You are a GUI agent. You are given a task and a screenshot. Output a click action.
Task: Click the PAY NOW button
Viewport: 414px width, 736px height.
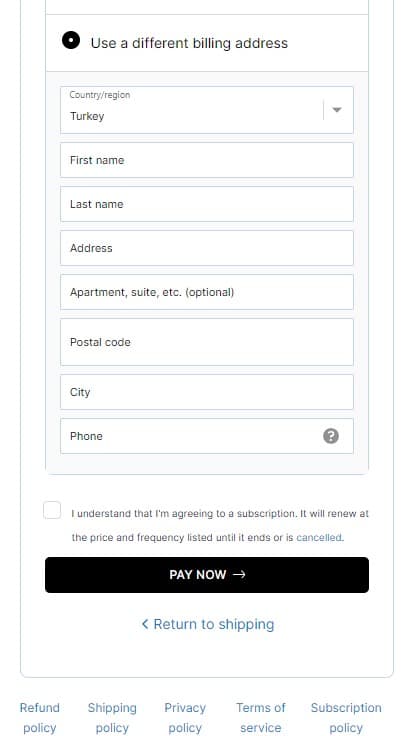[207, 575]
